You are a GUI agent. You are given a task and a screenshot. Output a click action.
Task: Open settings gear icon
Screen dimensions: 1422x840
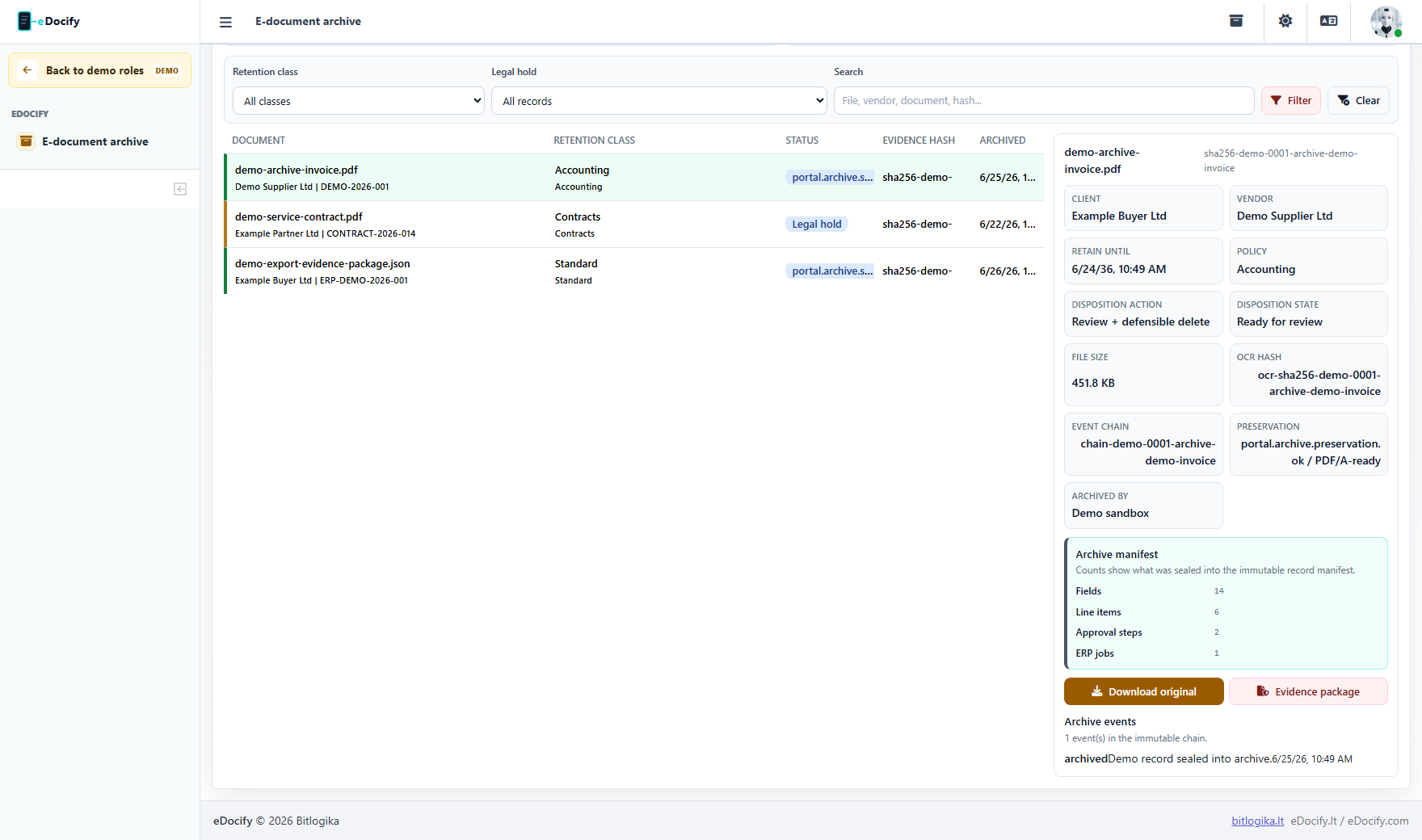(1285, 21)
